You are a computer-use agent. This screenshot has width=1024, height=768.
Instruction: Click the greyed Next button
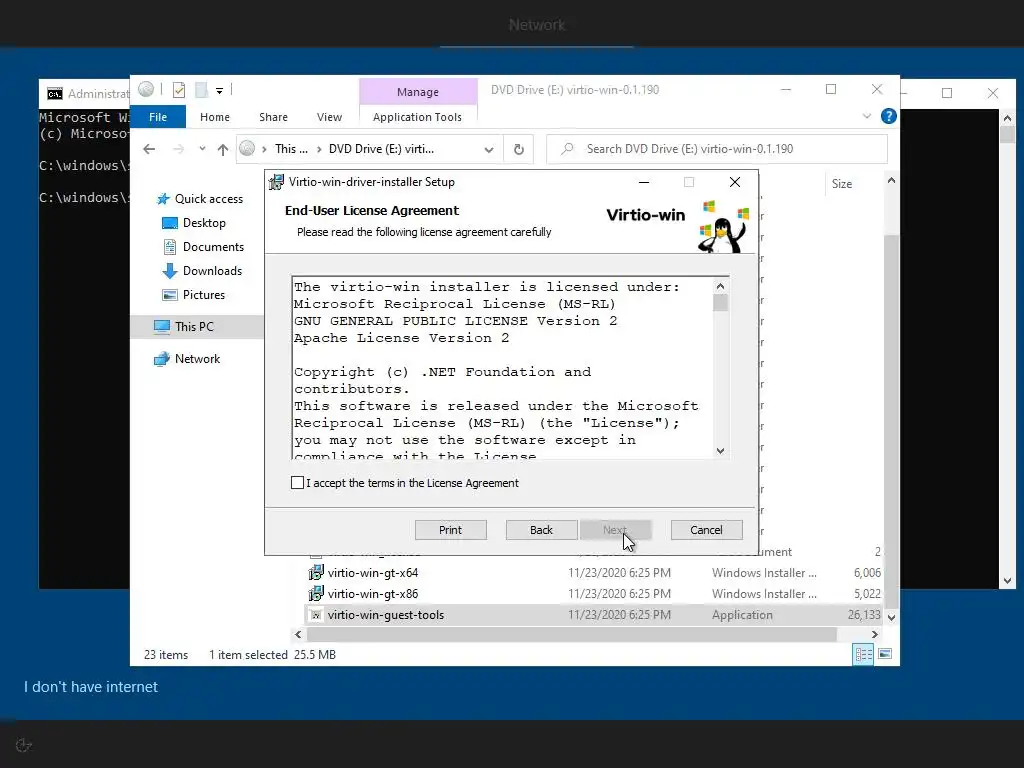(x=615, y=530)
